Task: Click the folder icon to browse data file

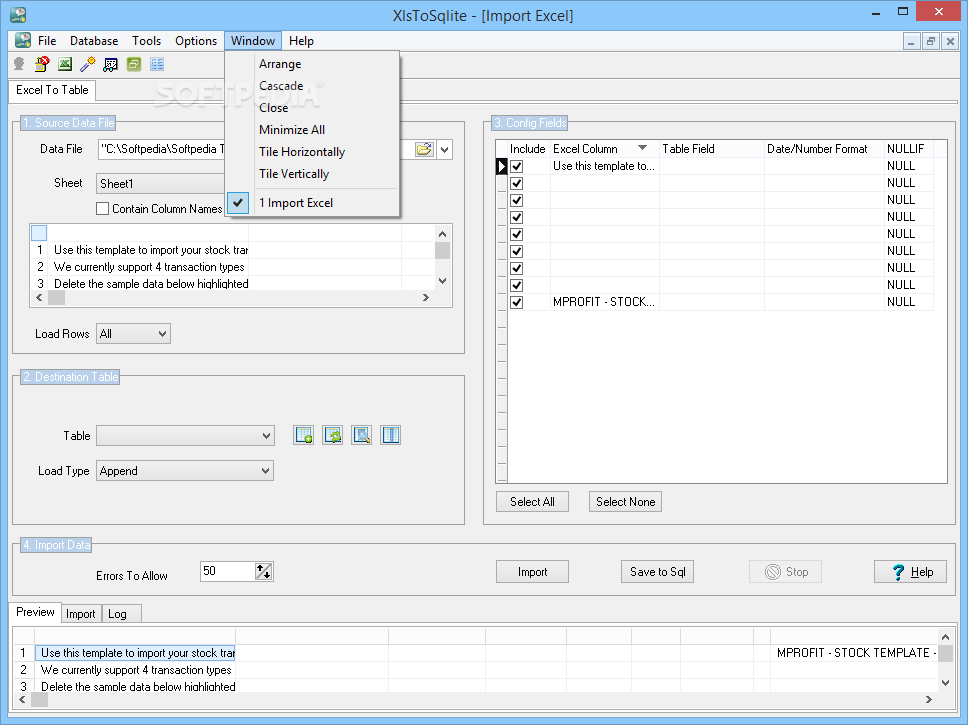Action: click(424, 149)
